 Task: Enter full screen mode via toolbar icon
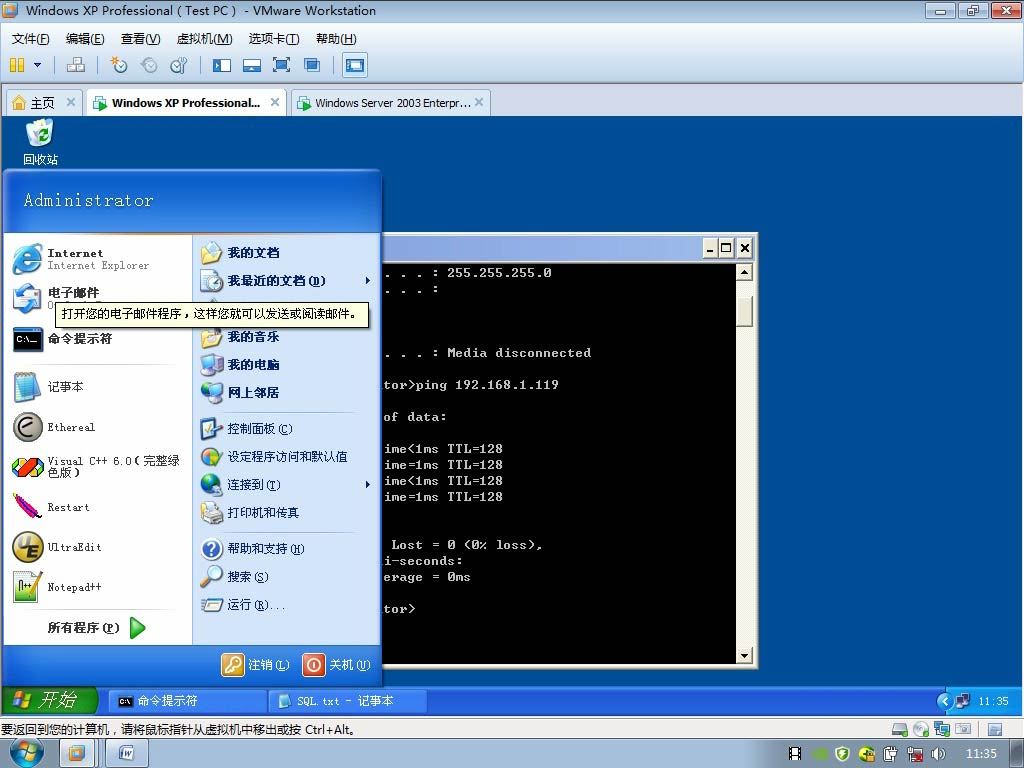[281, 65]
